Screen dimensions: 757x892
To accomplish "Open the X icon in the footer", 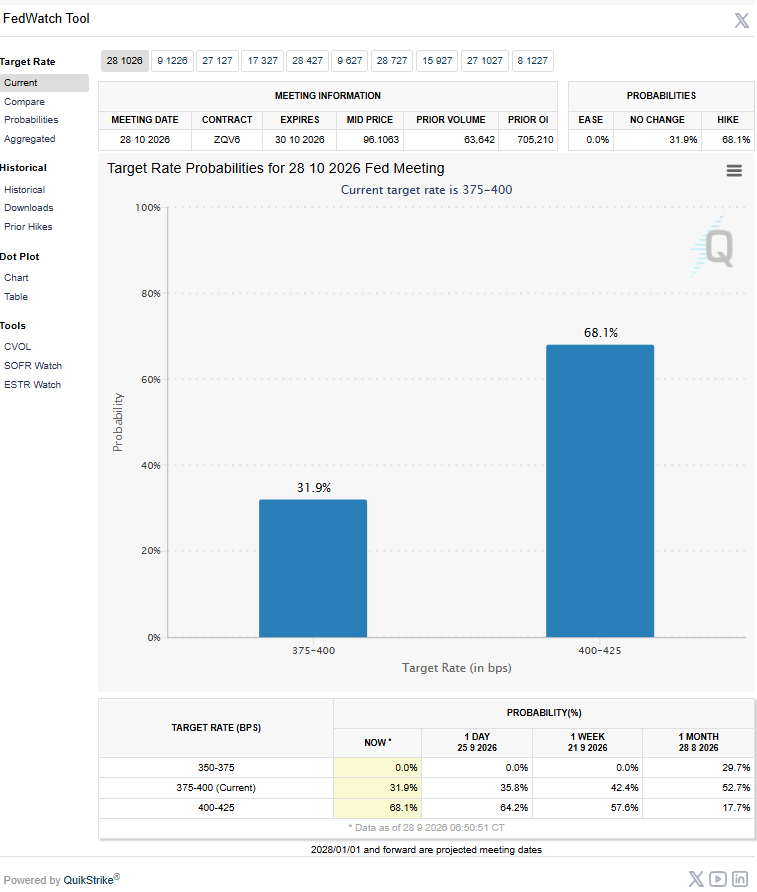I will tap(696, 878).
